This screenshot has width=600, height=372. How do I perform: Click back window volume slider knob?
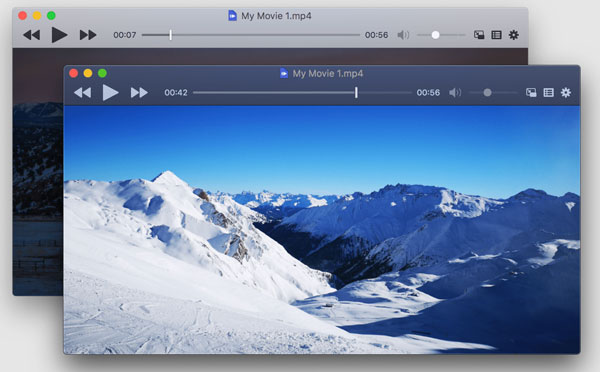[x=435, y=35]
